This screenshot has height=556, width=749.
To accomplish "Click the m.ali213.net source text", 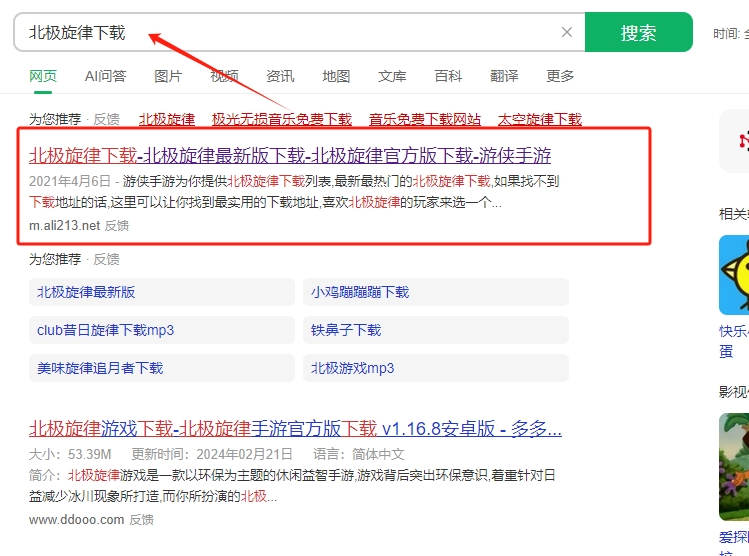I will pos(64,225).
